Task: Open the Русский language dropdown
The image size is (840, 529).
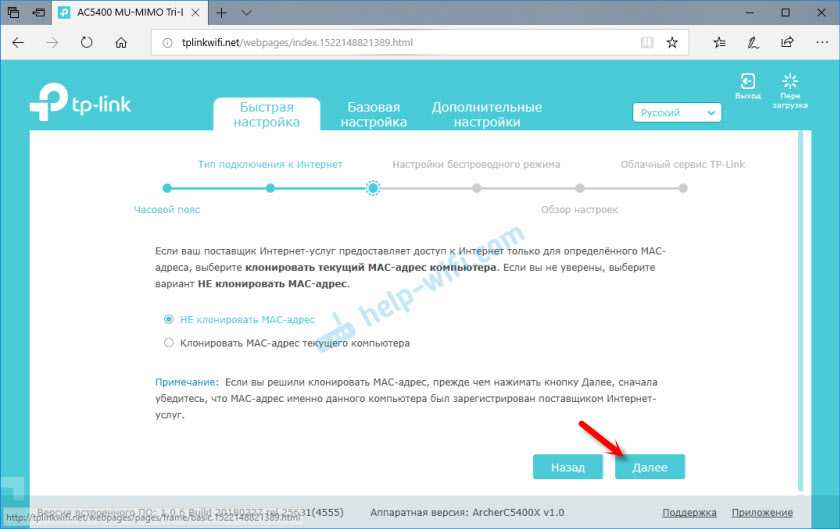Action: [677, 114]
